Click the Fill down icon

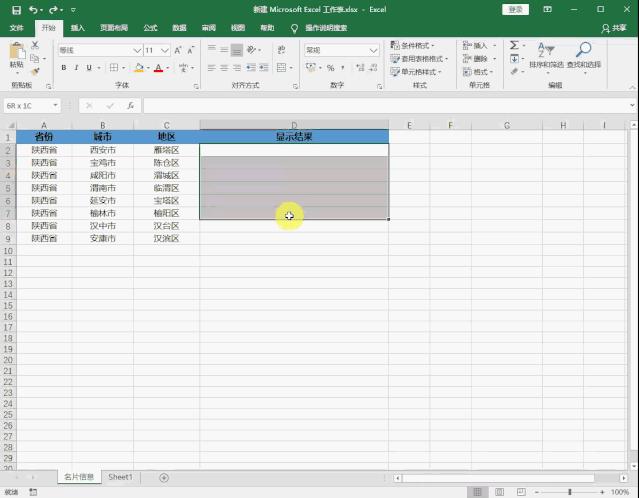click(x=514, y=59)
